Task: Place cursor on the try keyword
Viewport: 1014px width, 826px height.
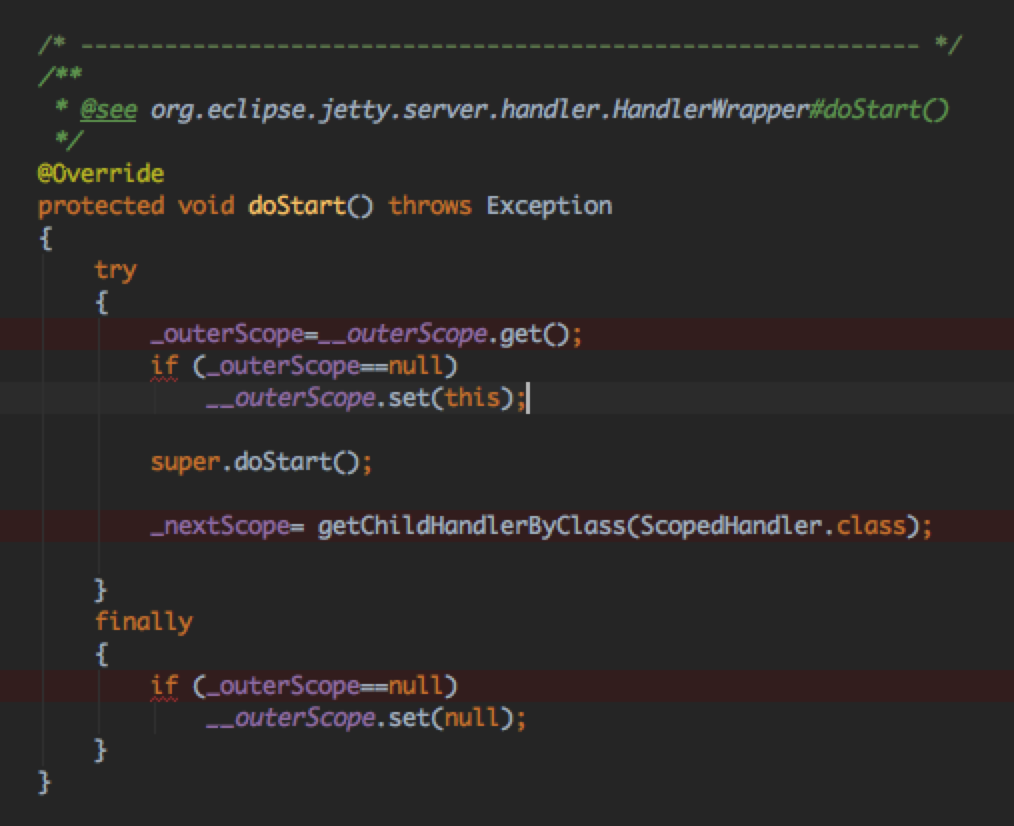Action: pos(115,270)
